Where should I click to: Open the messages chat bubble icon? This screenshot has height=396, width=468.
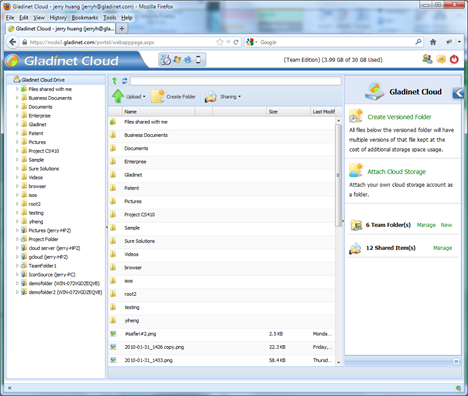pos(441,60)
